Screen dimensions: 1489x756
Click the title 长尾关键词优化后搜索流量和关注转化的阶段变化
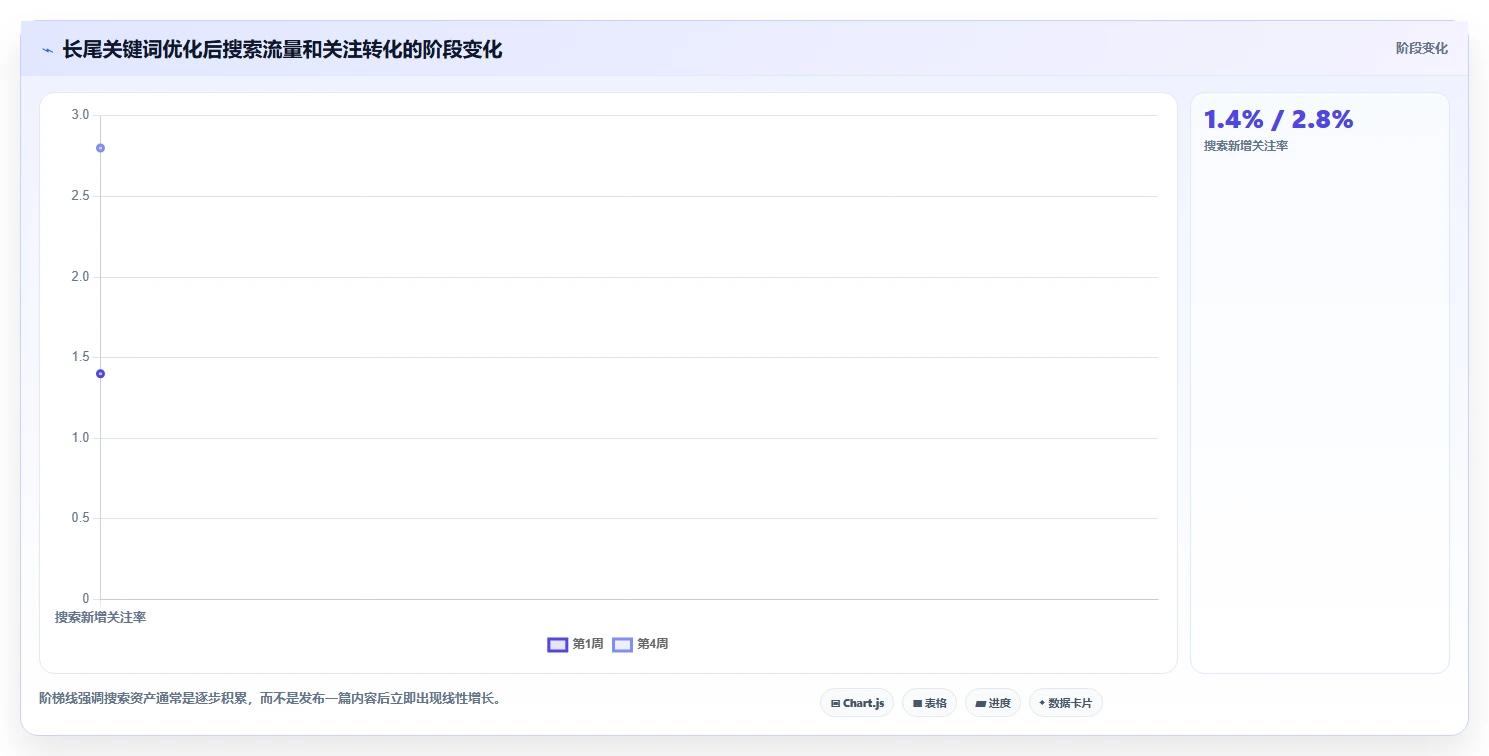[x=282, y=50]
